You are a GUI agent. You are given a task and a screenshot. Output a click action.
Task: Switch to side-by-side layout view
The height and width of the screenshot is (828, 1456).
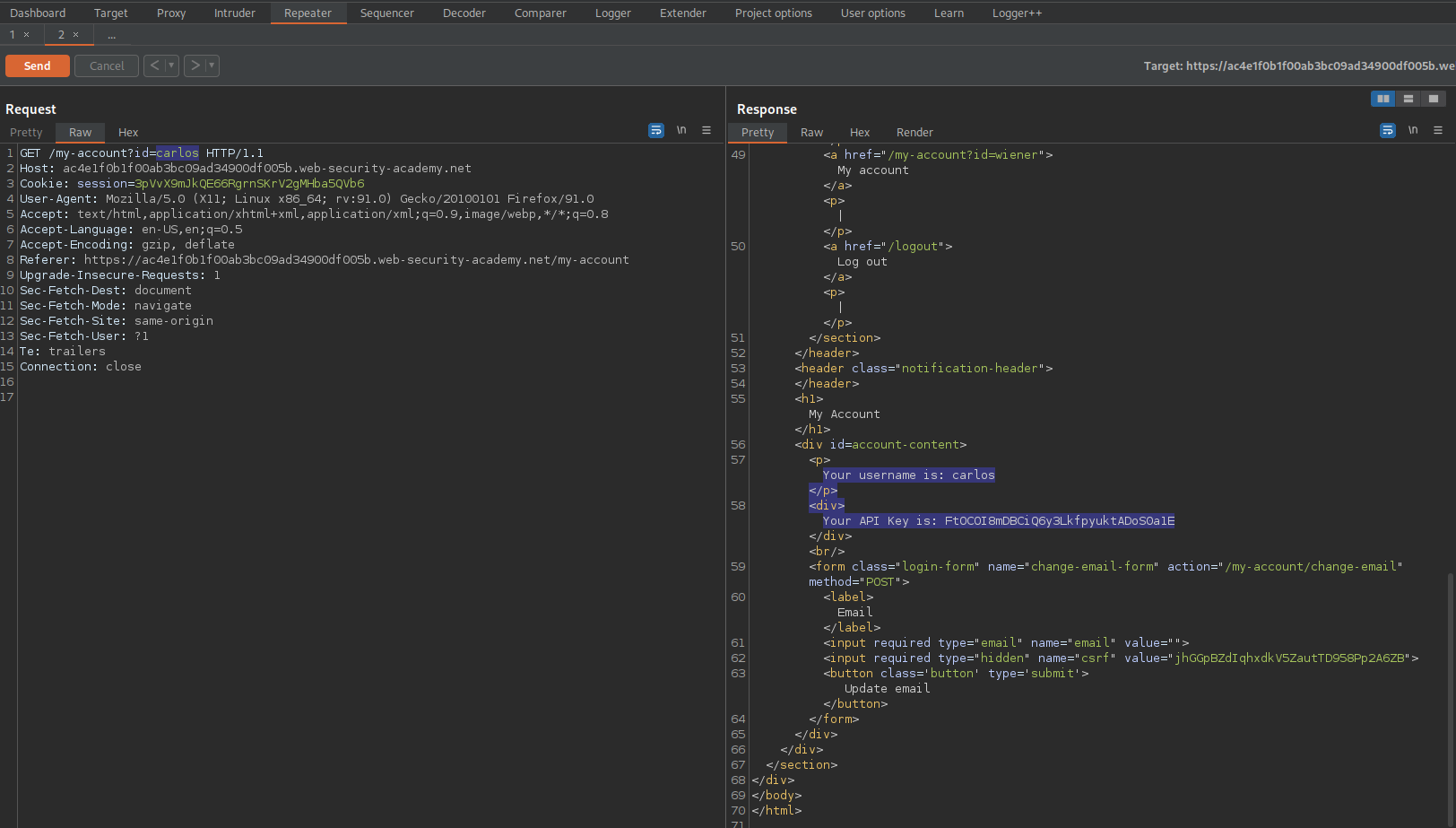click(x=1383, y=99)
